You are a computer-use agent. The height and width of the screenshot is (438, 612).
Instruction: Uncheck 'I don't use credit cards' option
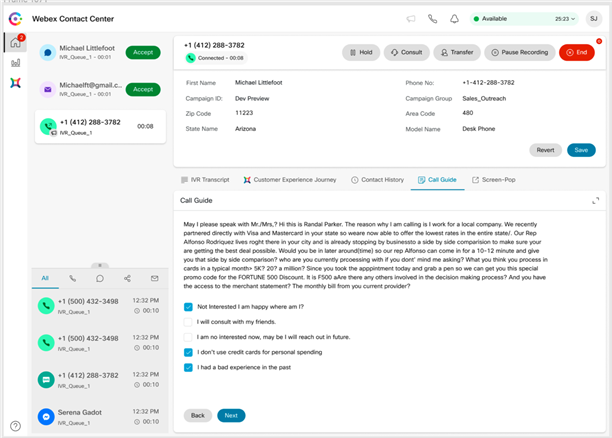(188, 353)
